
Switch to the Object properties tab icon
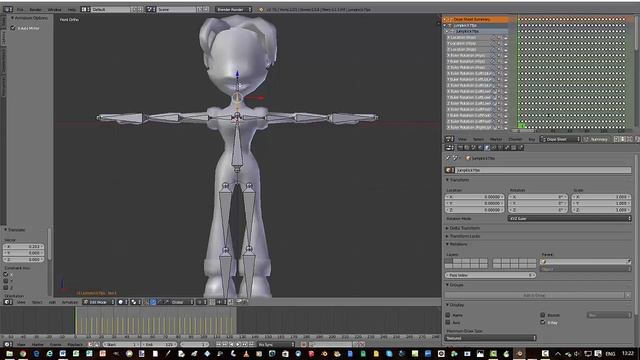click(x=487, y=148)
